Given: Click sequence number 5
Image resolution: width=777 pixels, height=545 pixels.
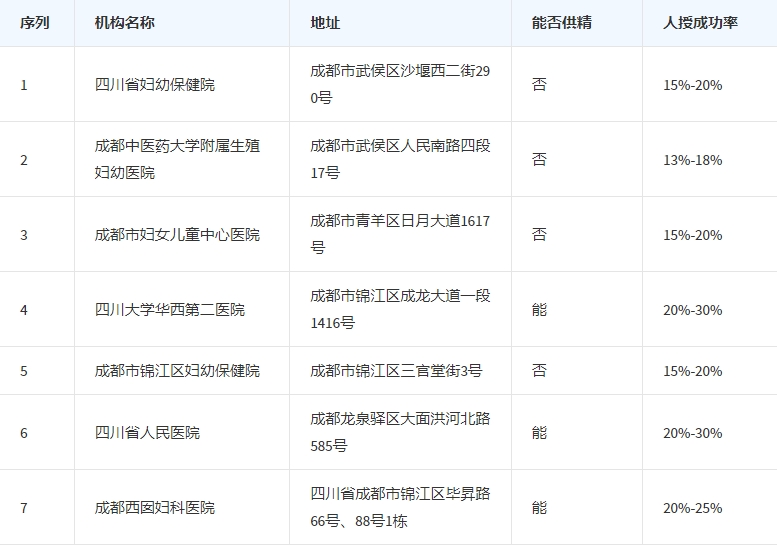Looking at the screenshot, I should coord(24,371).
